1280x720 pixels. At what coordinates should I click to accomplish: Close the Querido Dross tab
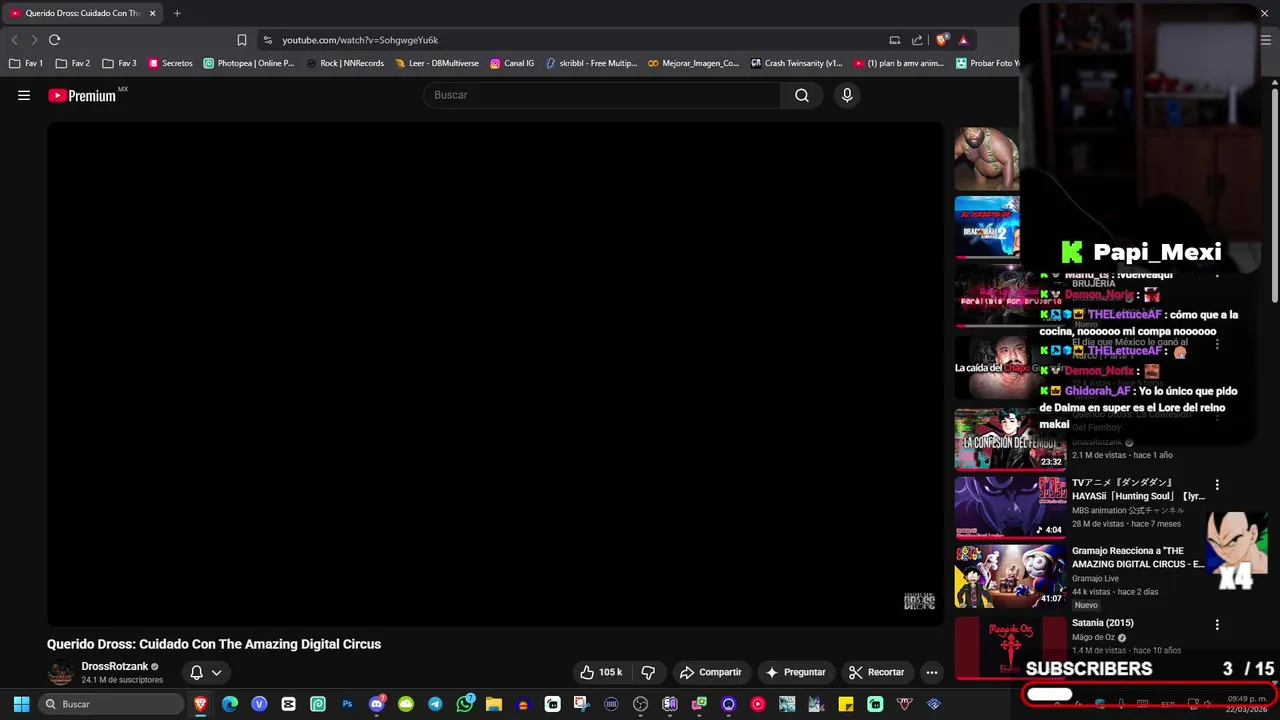tap(153, 13)
